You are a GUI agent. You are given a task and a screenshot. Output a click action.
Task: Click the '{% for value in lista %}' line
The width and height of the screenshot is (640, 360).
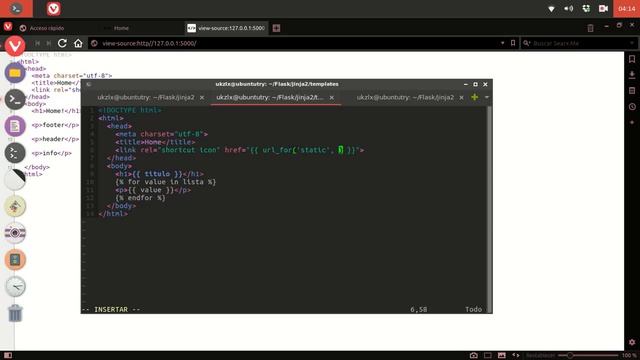point(165,182)
